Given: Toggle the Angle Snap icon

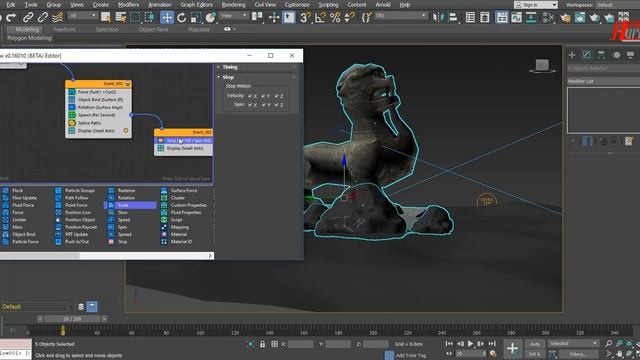Looking at the screenshot, I should (x=320, y=18).
